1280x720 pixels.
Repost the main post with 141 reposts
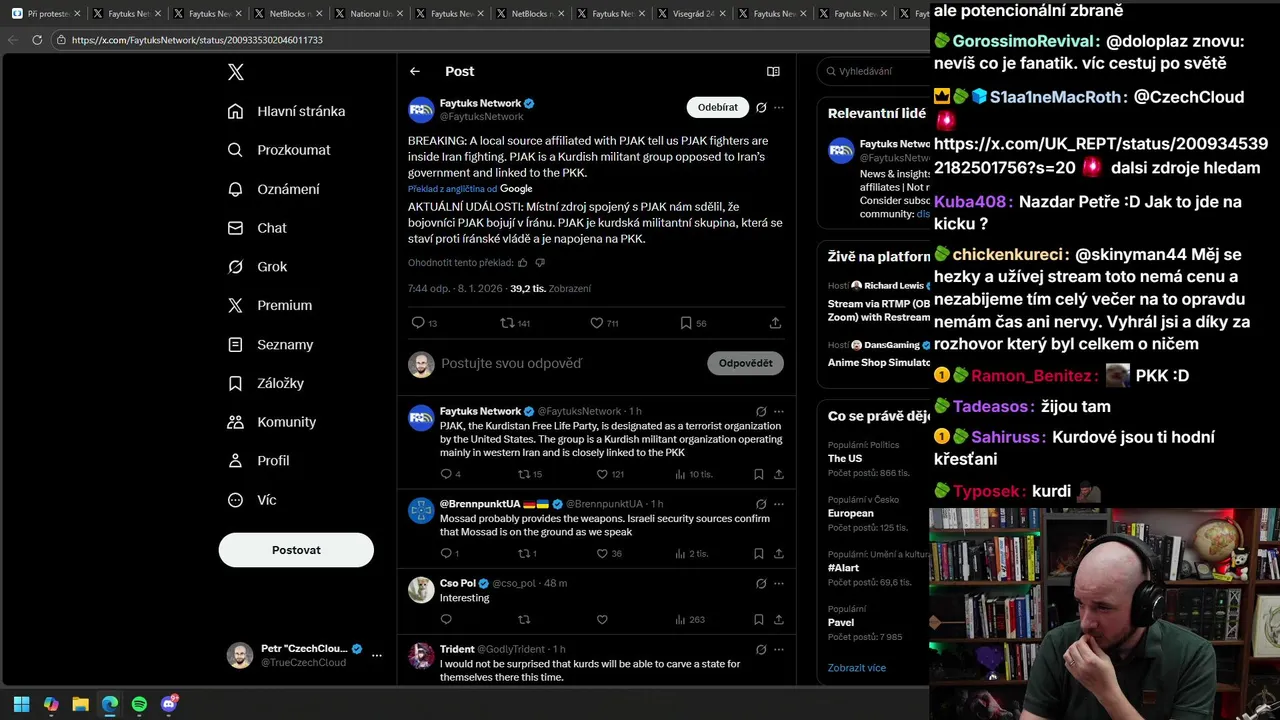tap(515, 323)
